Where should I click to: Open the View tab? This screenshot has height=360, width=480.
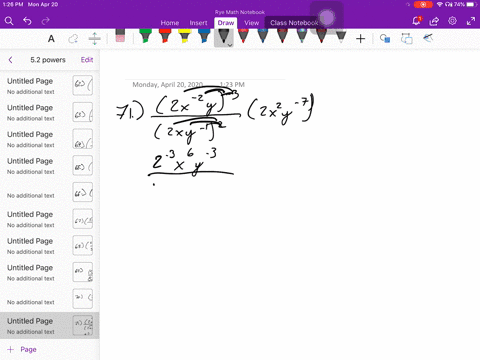coord(251,23)
